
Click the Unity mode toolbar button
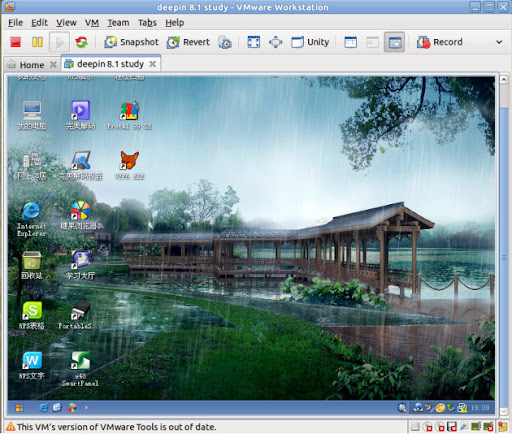310,42
